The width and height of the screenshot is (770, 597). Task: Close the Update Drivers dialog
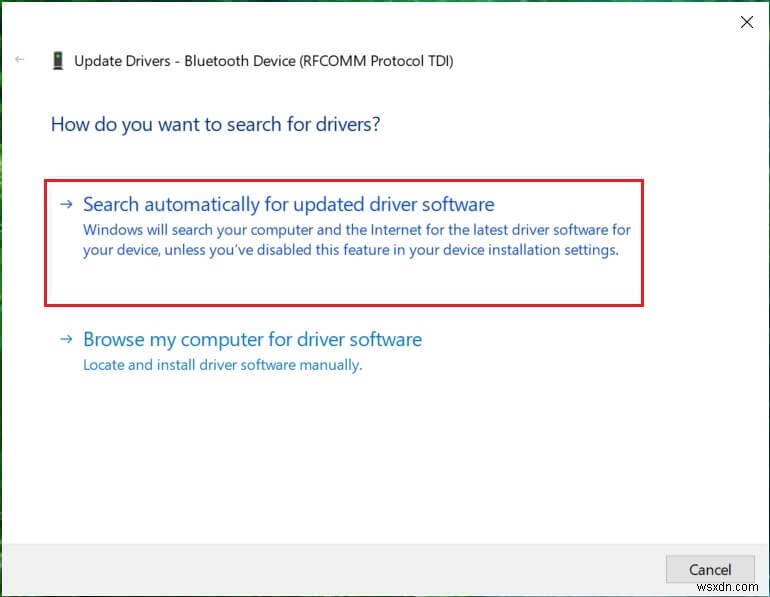coord(746,22)
